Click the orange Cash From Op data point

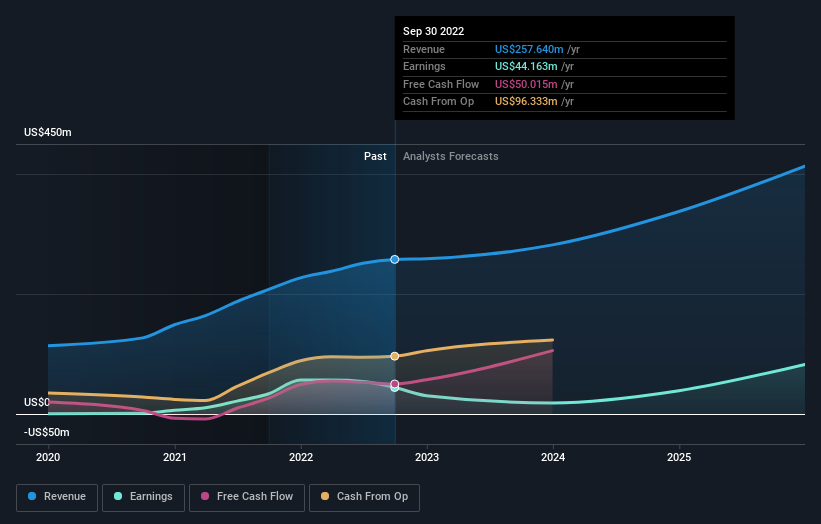[395, 356]
